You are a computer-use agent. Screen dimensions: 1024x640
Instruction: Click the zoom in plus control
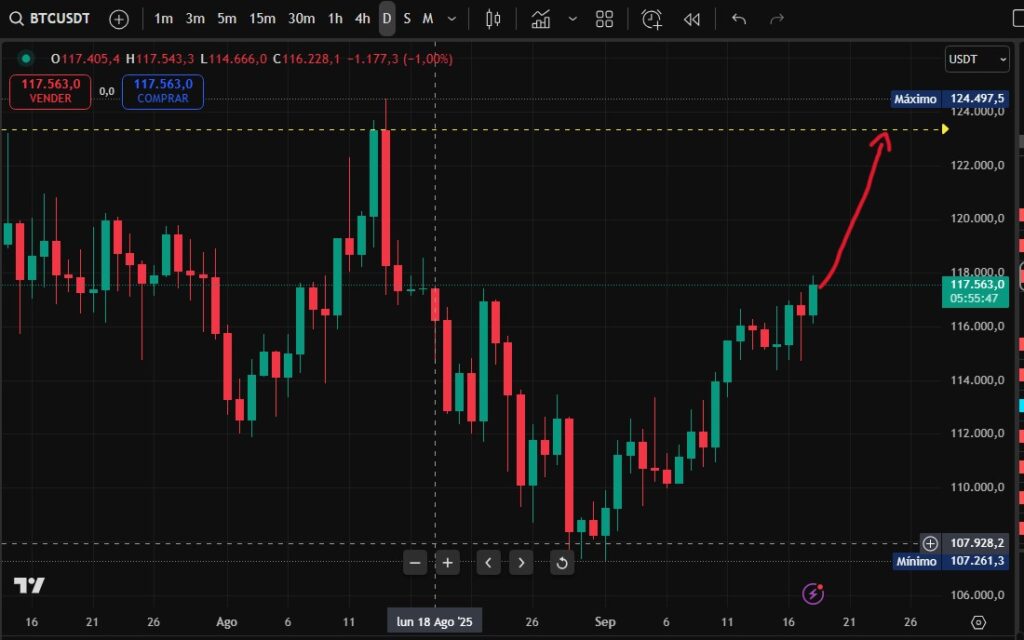(447, 562)
